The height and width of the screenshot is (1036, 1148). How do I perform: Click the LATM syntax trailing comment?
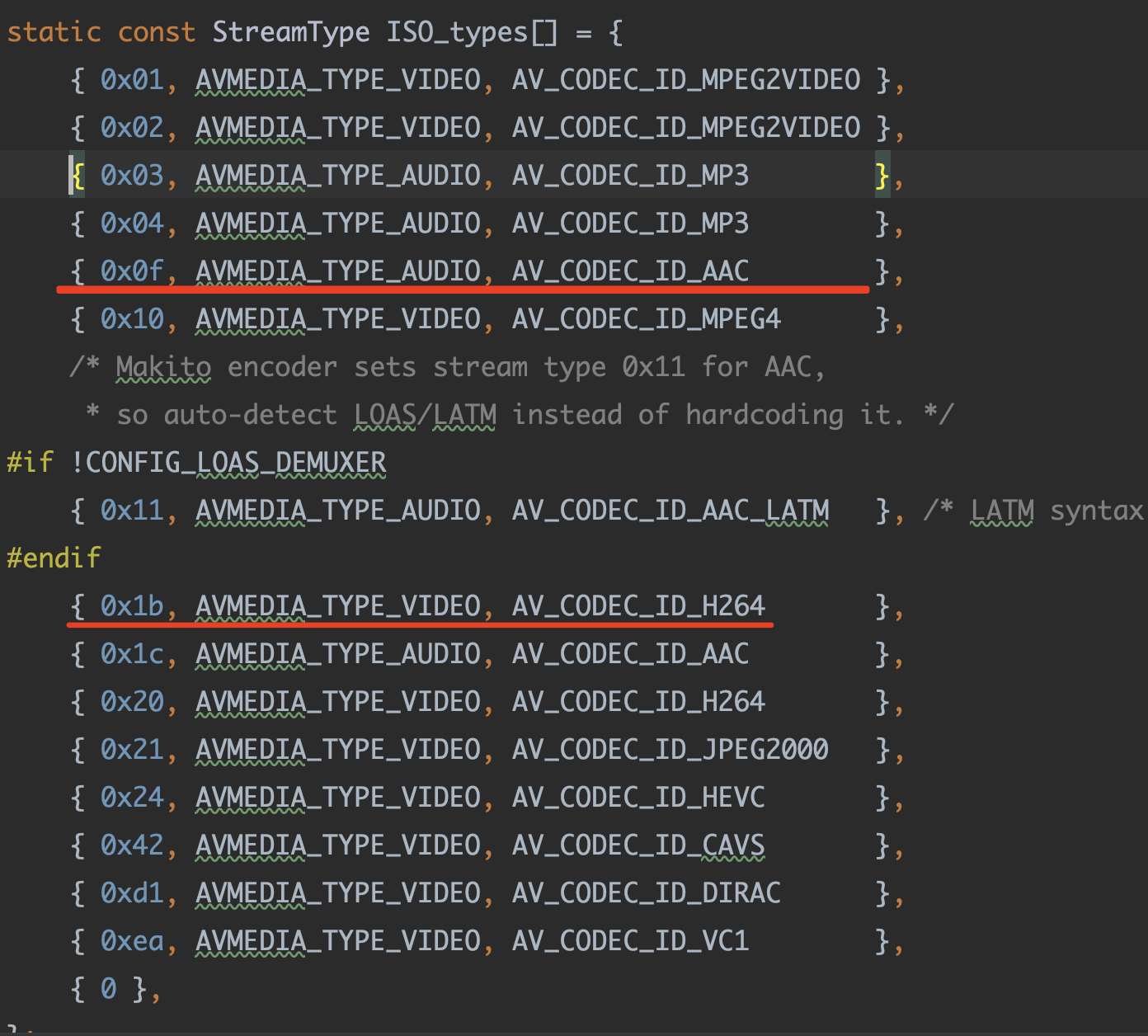click(x=1036, y=511)
